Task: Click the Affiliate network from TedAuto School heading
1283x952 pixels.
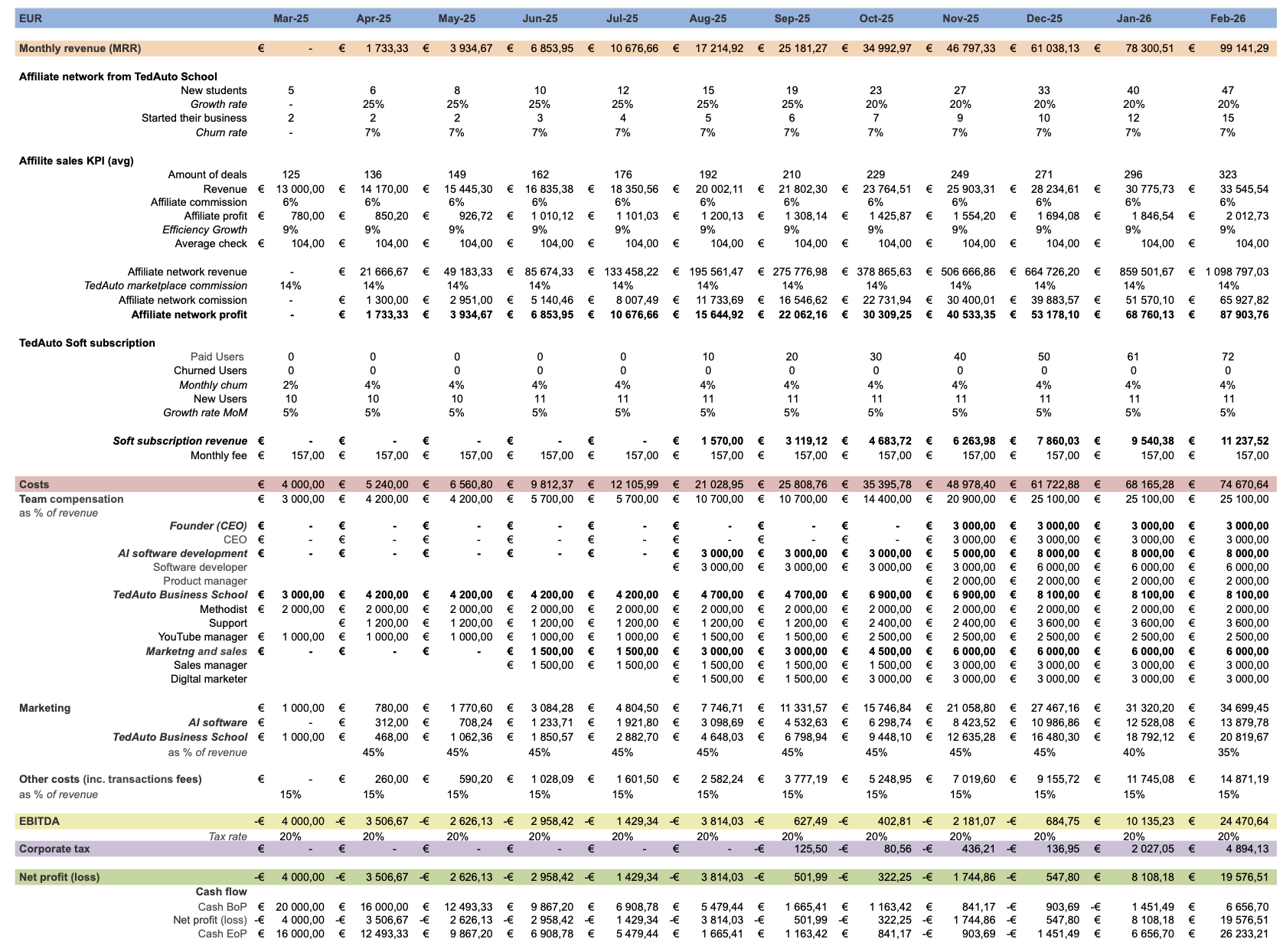Action: click(118, 77)
